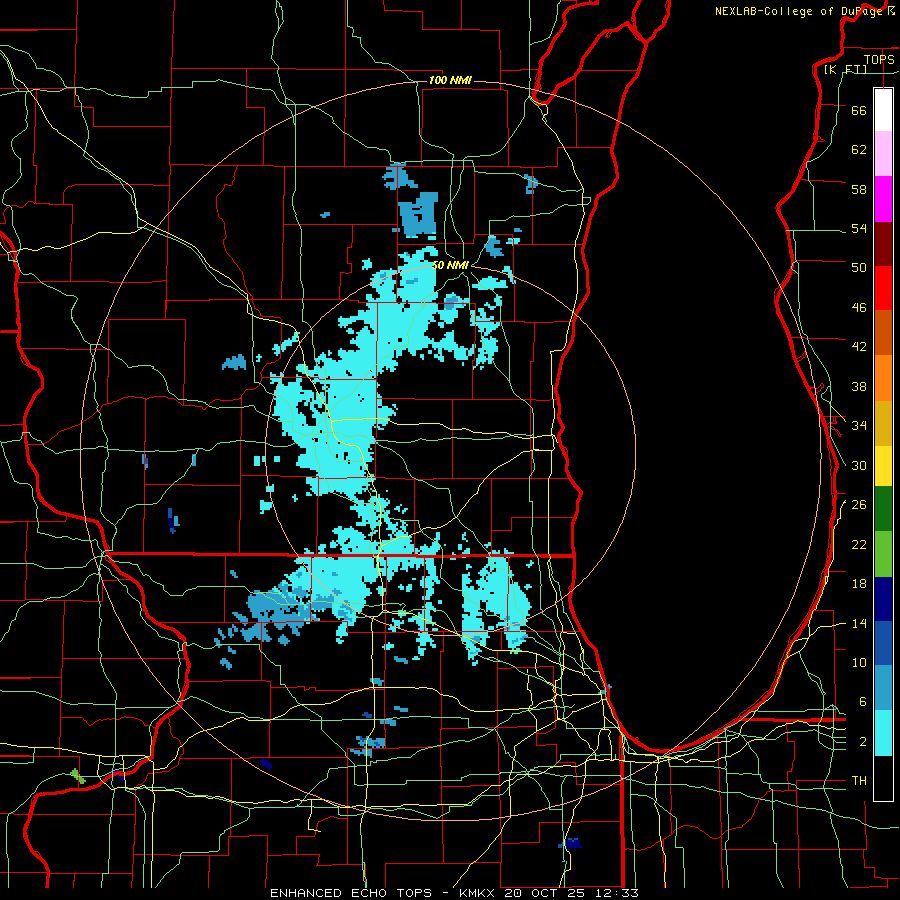Click the "6" legend value

tap(863, 702)
